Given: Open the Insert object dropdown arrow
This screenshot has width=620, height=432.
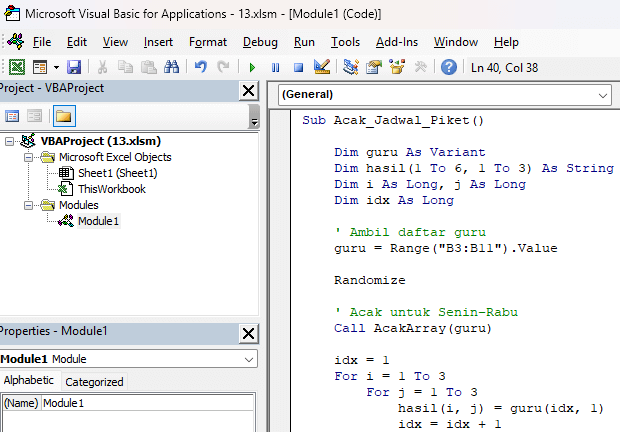Looking at the screenshot, I should [x=56, y=68].
